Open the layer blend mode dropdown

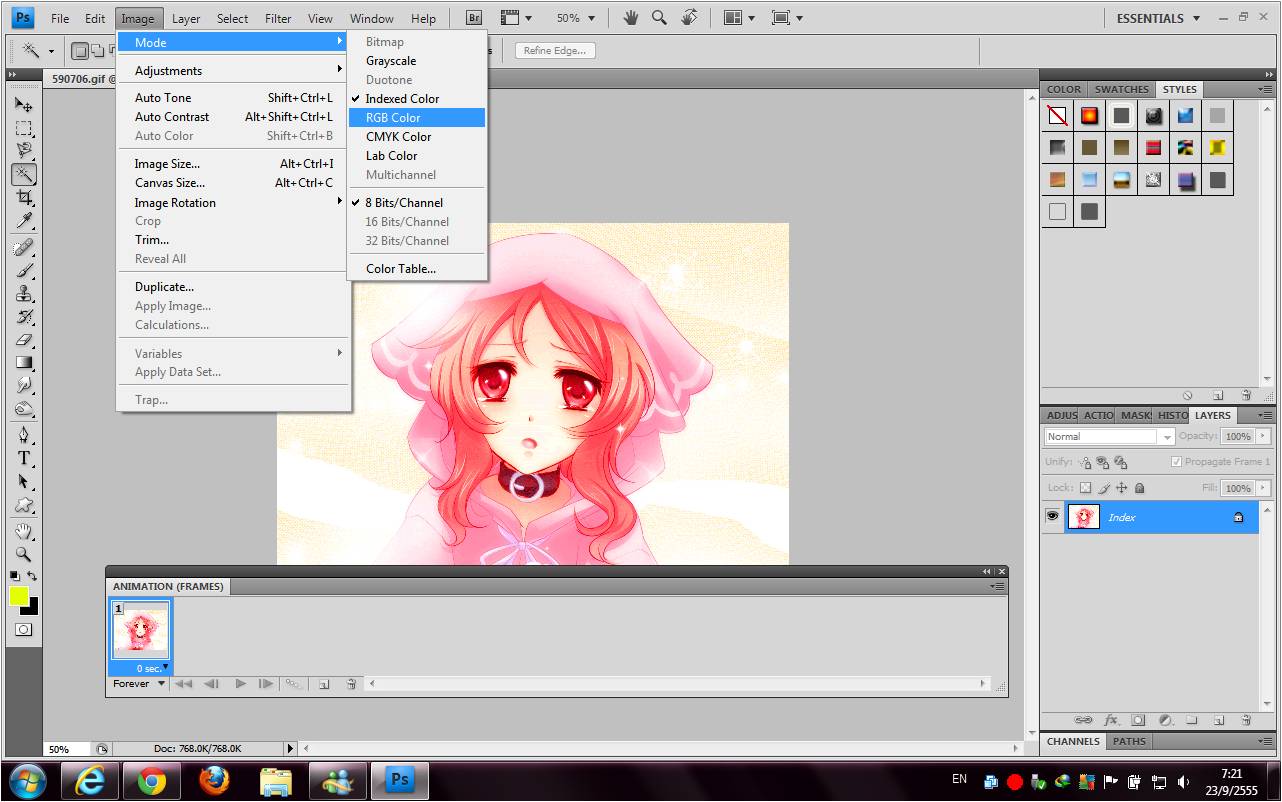tap(1109, 436)
